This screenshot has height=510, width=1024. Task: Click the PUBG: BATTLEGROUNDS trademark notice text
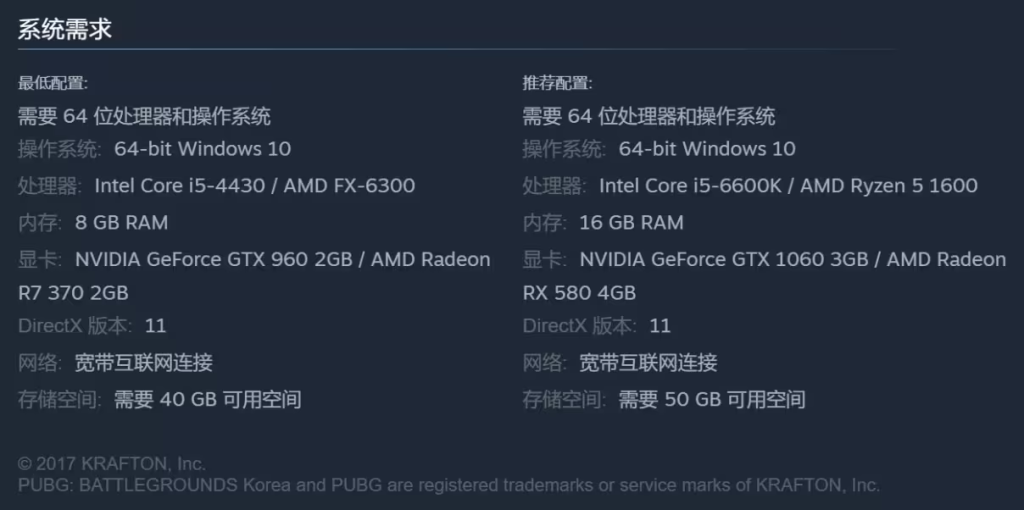(x=449, y=485)
